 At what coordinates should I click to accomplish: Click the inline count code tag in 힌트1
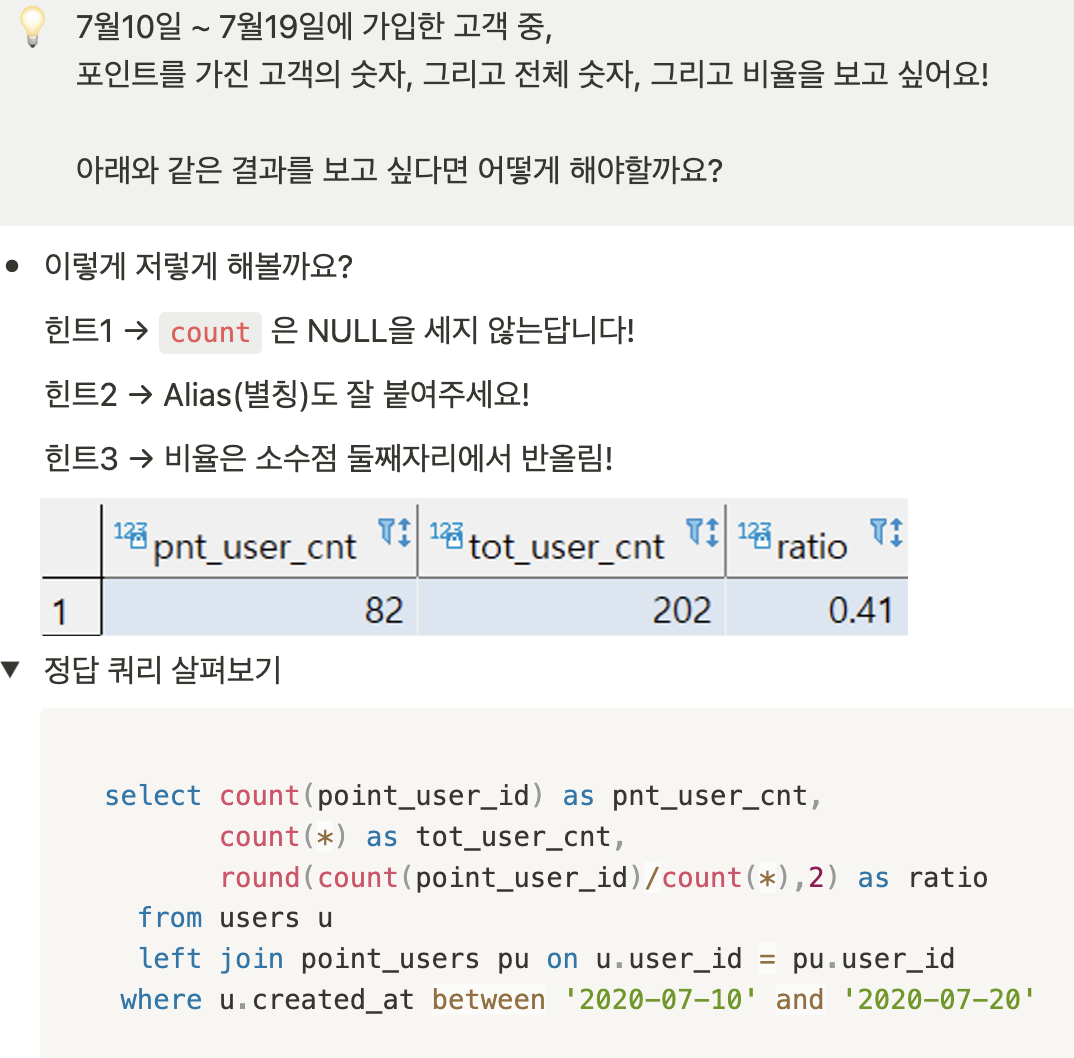210,333
